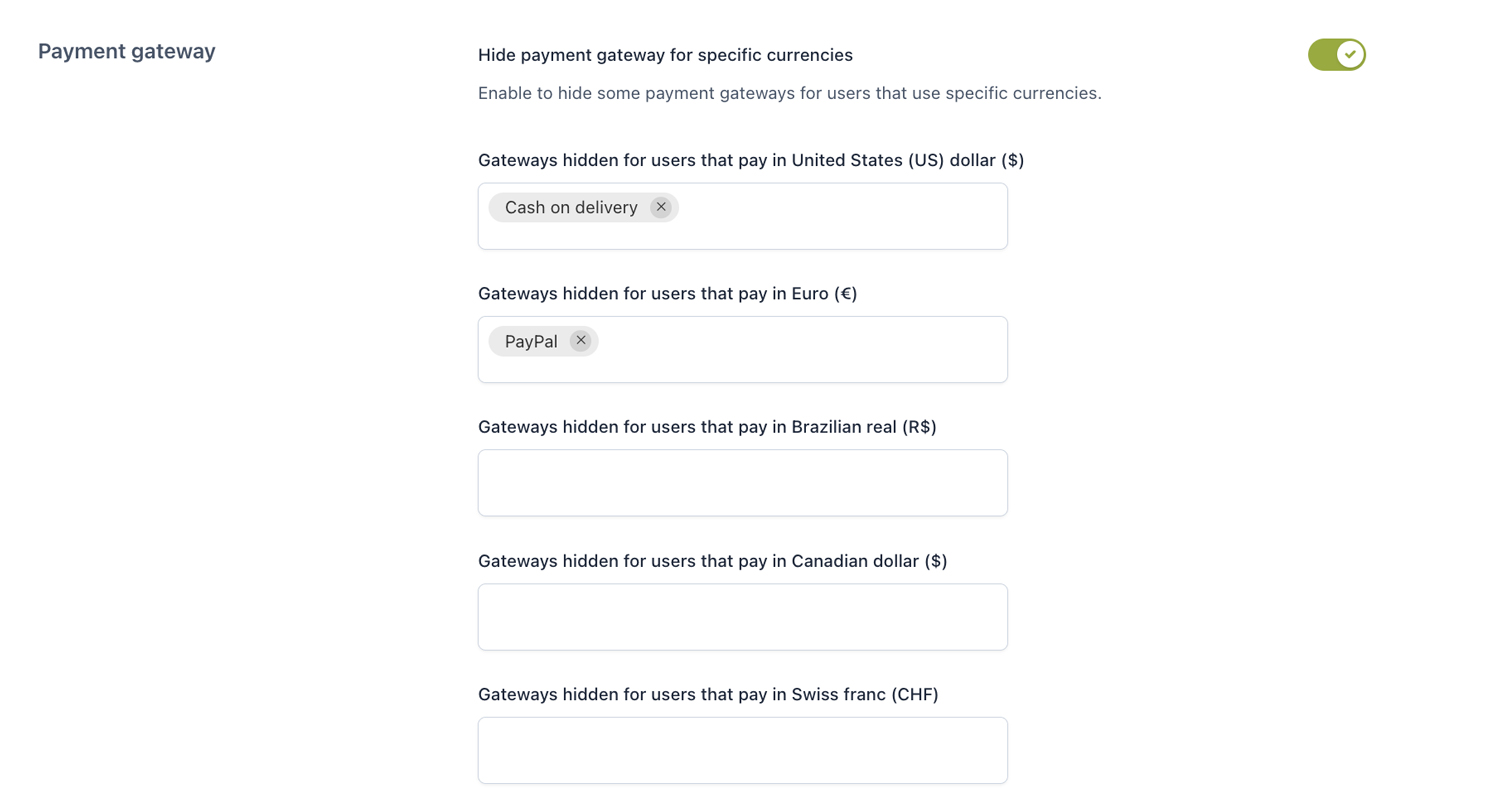Focus the Swiss franc gateways field
Viewport: 1500px width, 810px height.
742,750
